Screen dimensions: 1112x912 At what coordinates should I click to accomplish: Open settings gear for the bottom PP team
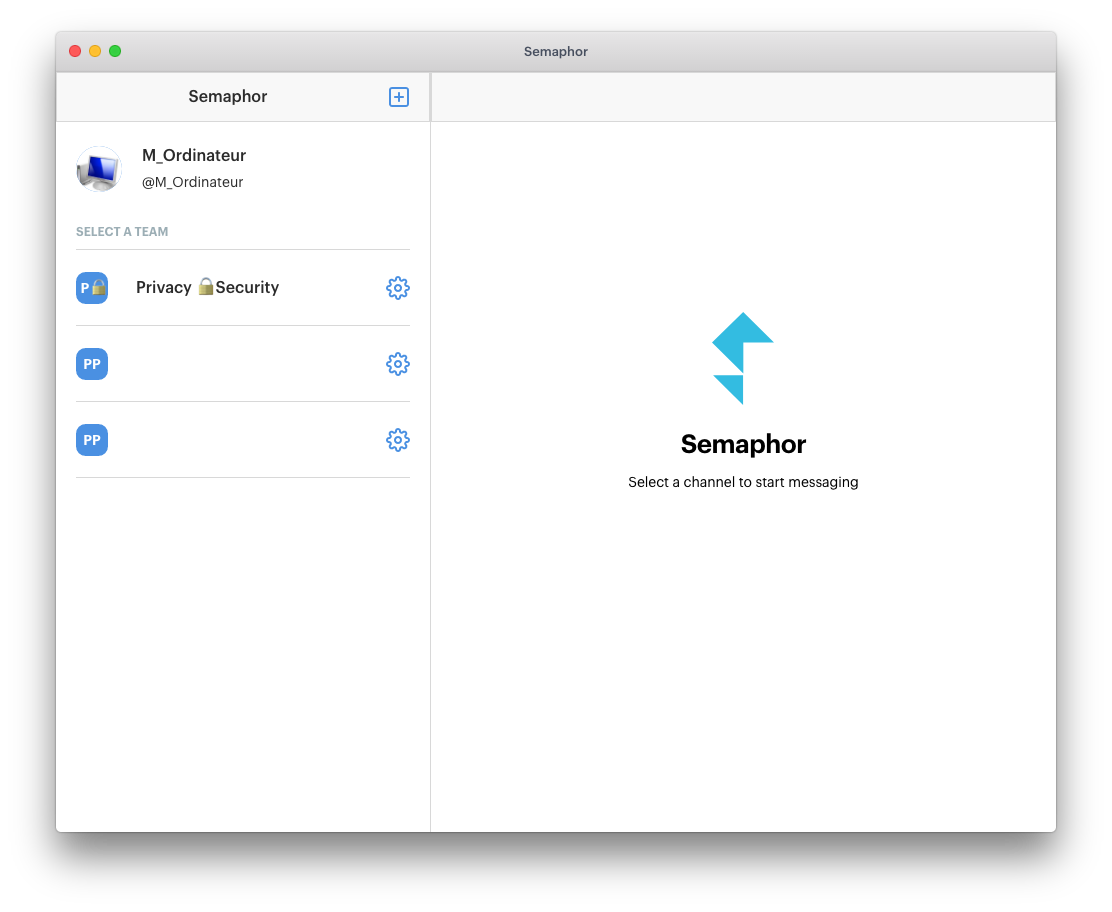(x=398, y=440)
